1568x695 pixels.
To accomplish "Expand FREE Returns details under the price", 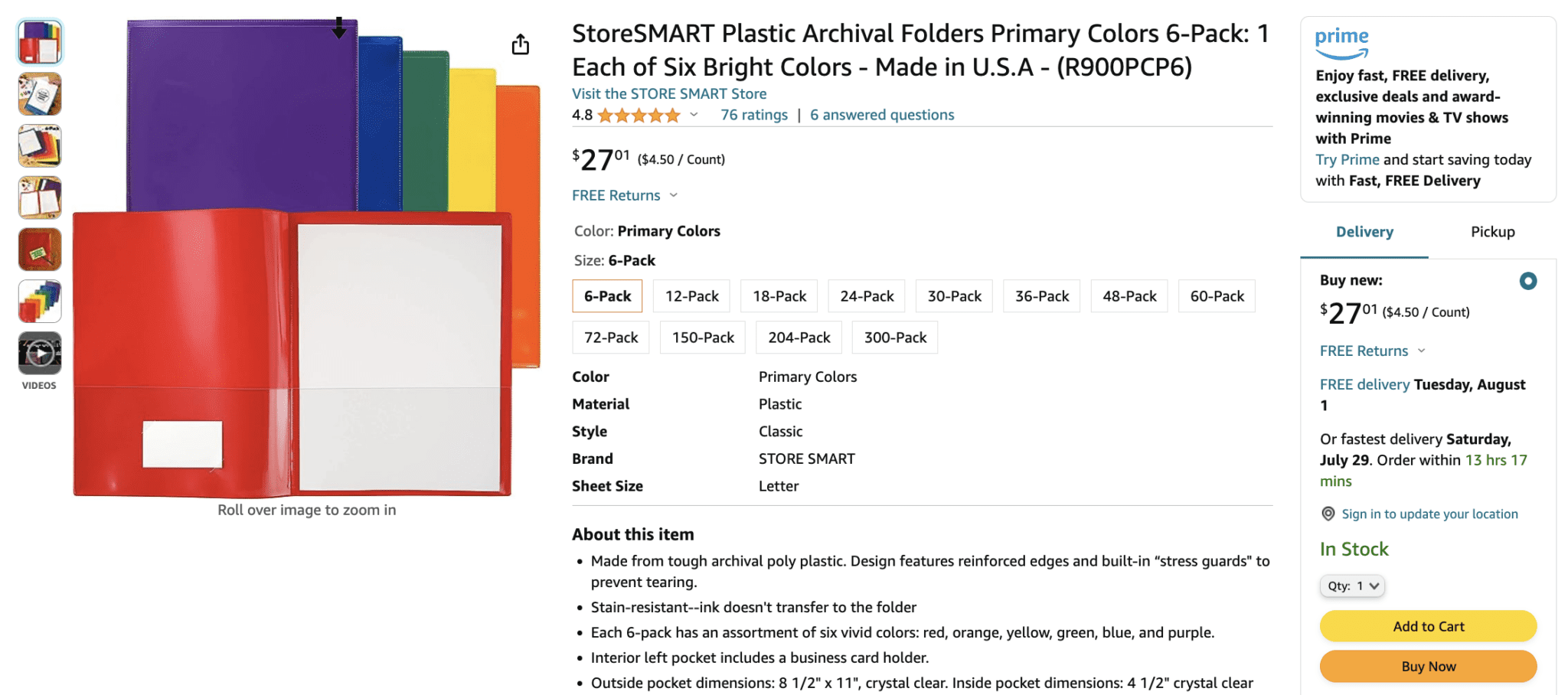I will 616,195.
